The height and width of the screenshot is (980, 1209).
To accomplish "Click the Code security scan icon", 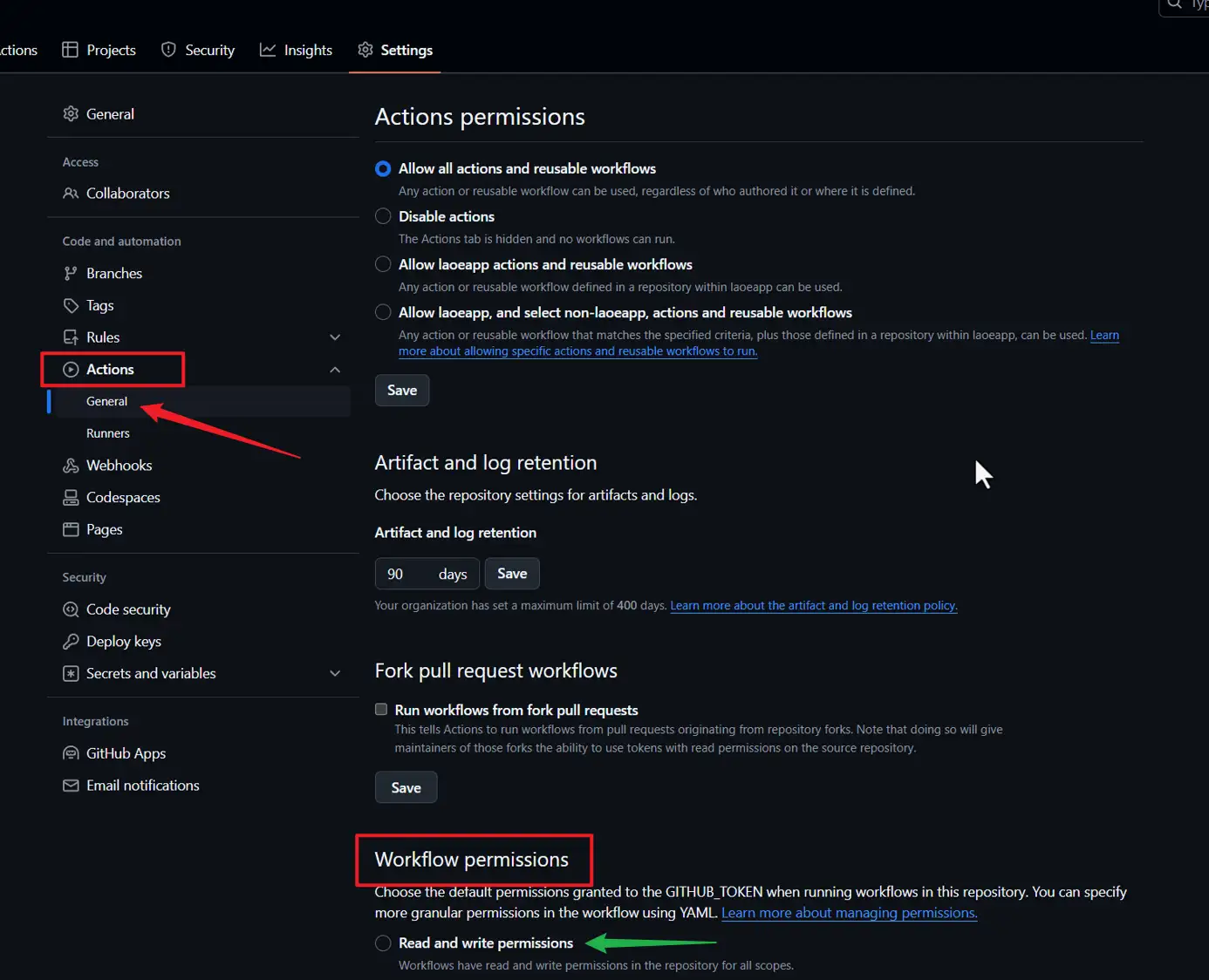I will coord(71,609).
